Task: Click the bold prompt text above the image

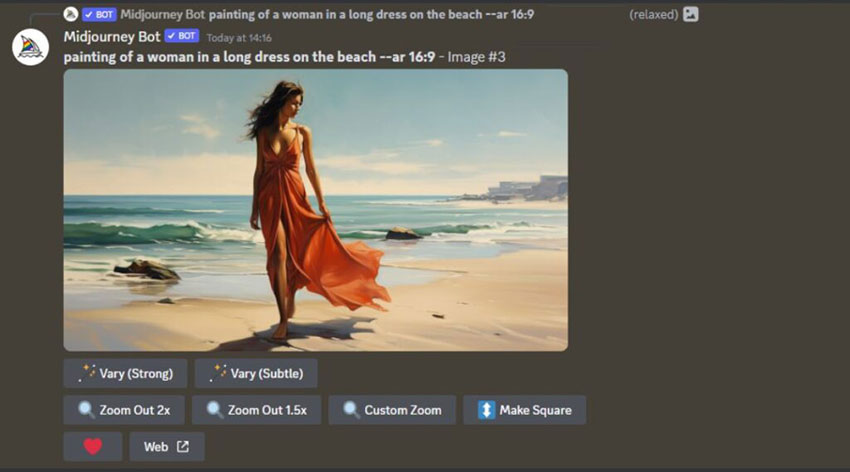Action: (249, 57)
